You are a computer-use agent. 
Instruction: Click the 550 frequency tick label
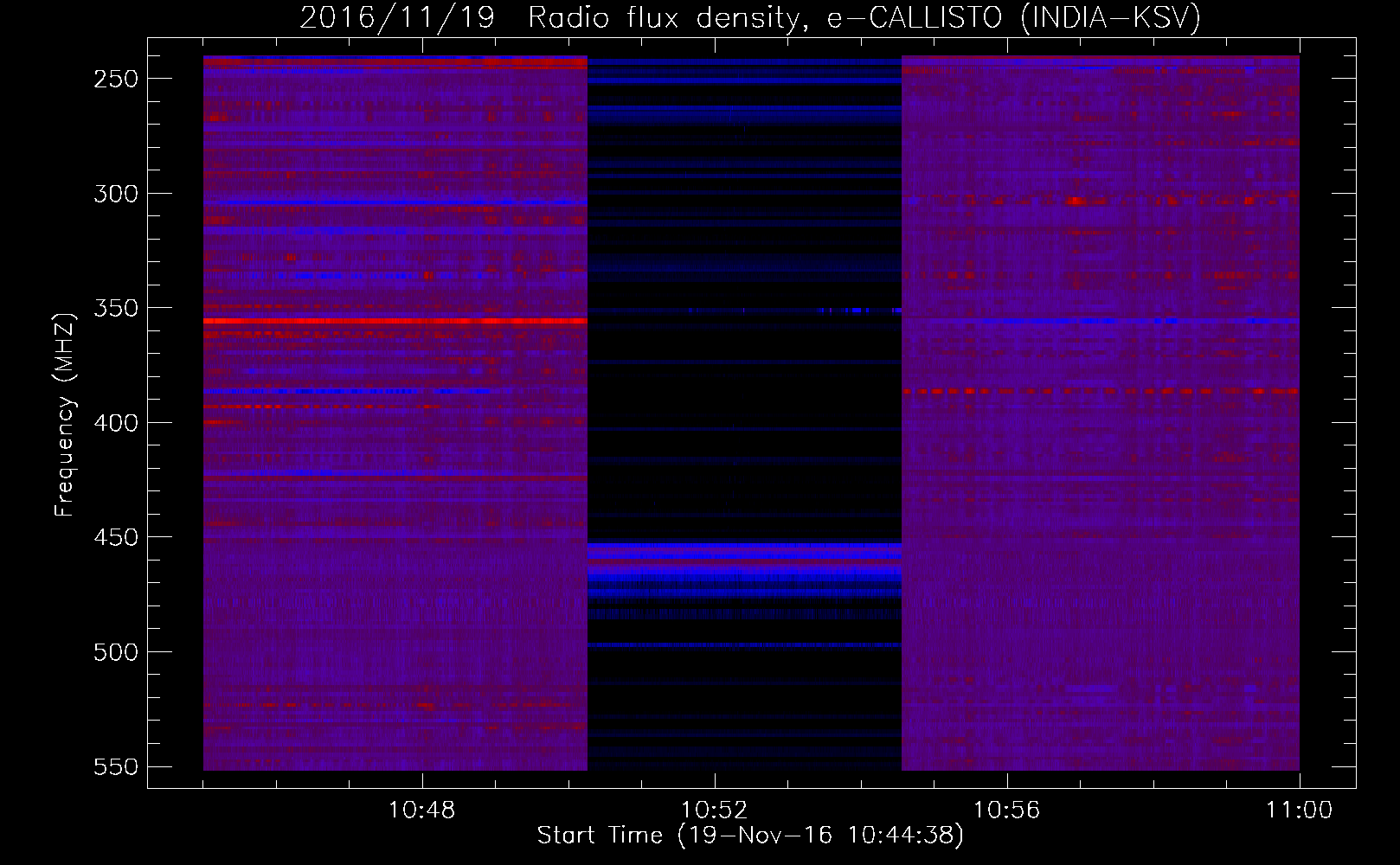pos(116,766)
